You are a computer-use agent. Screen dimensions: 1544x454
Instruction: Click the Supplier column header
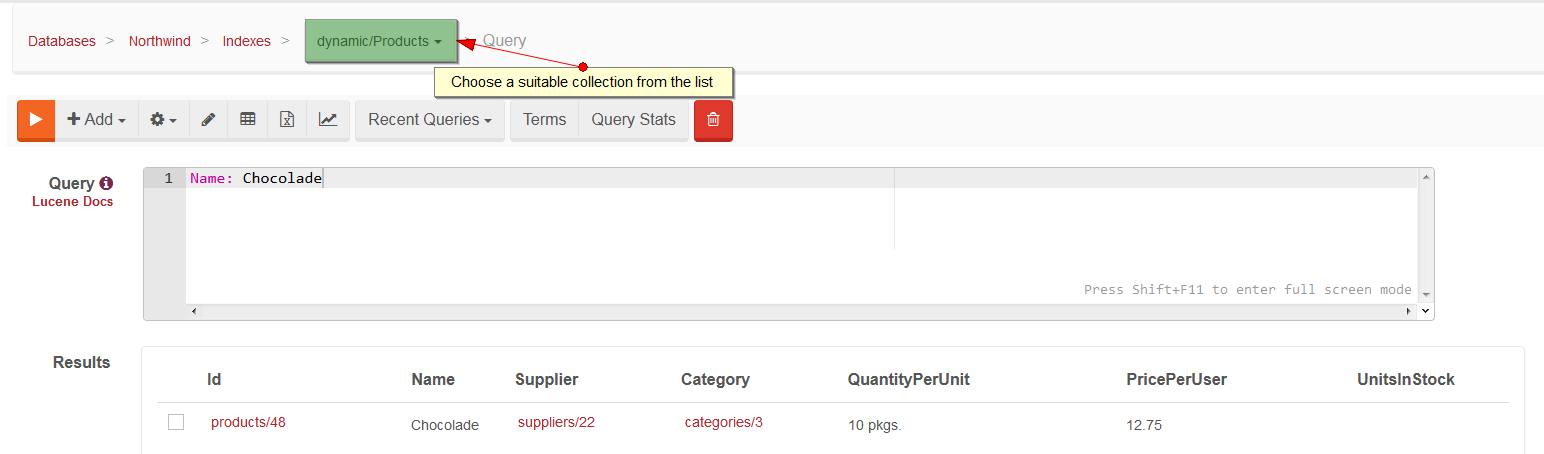pyautogui.click(x=547, y=379)
